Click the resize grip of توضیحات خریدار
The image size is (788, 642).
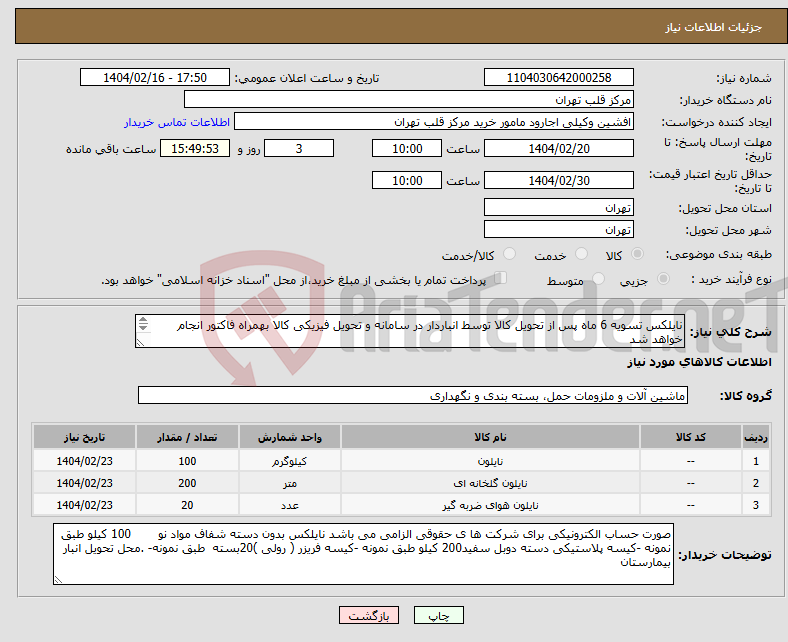(58, 580)
